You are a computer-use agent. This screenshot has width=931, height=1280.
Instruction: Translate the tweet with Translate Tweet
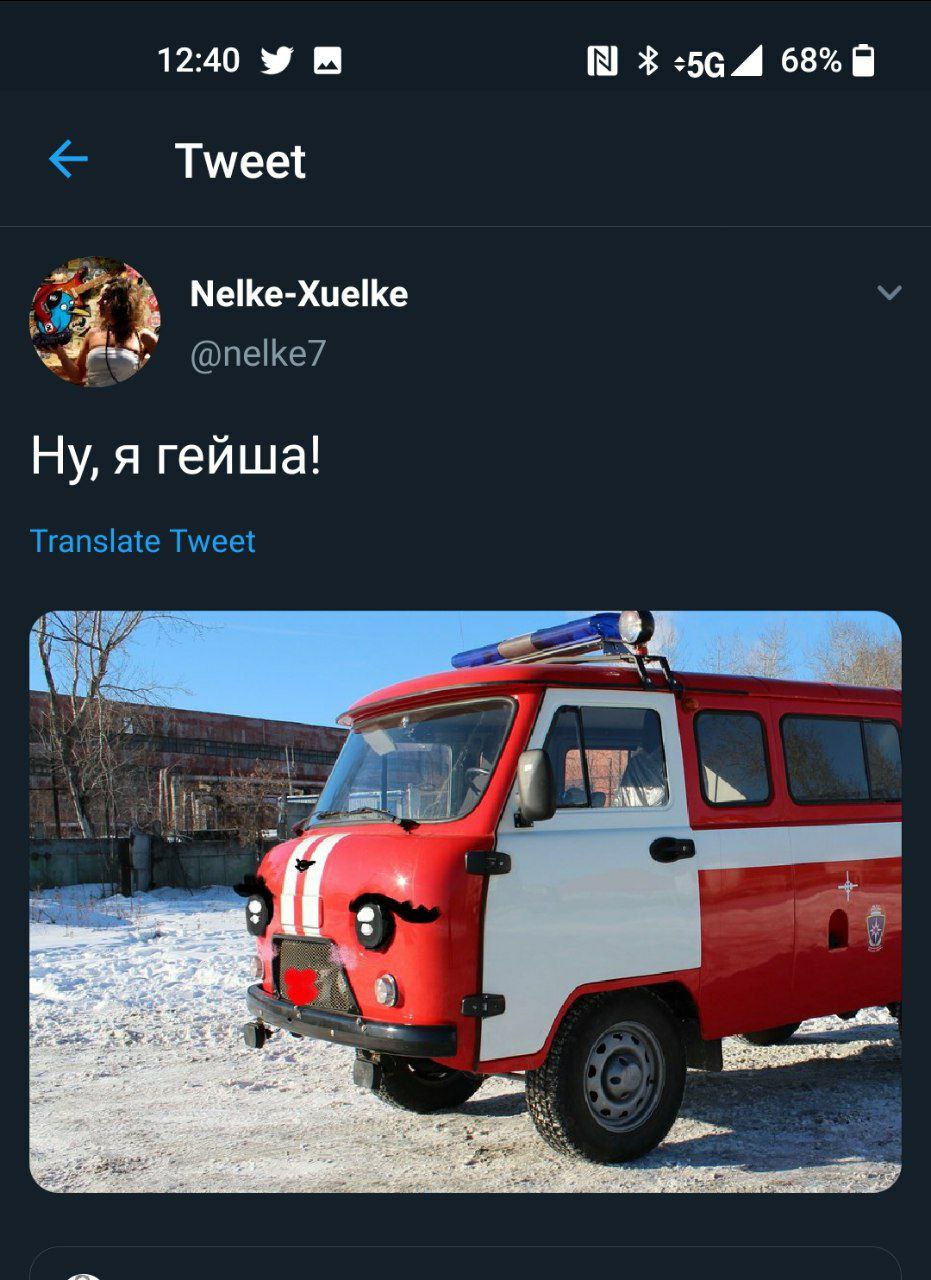click(143, 541)
